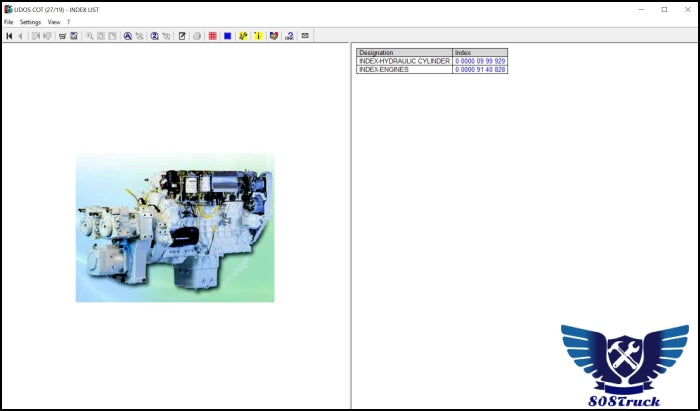Image resolution: width=700 pixels, height=411 pixels.
Task: Open the View menu
Action: pyautogui.click(x=54, y=22)
